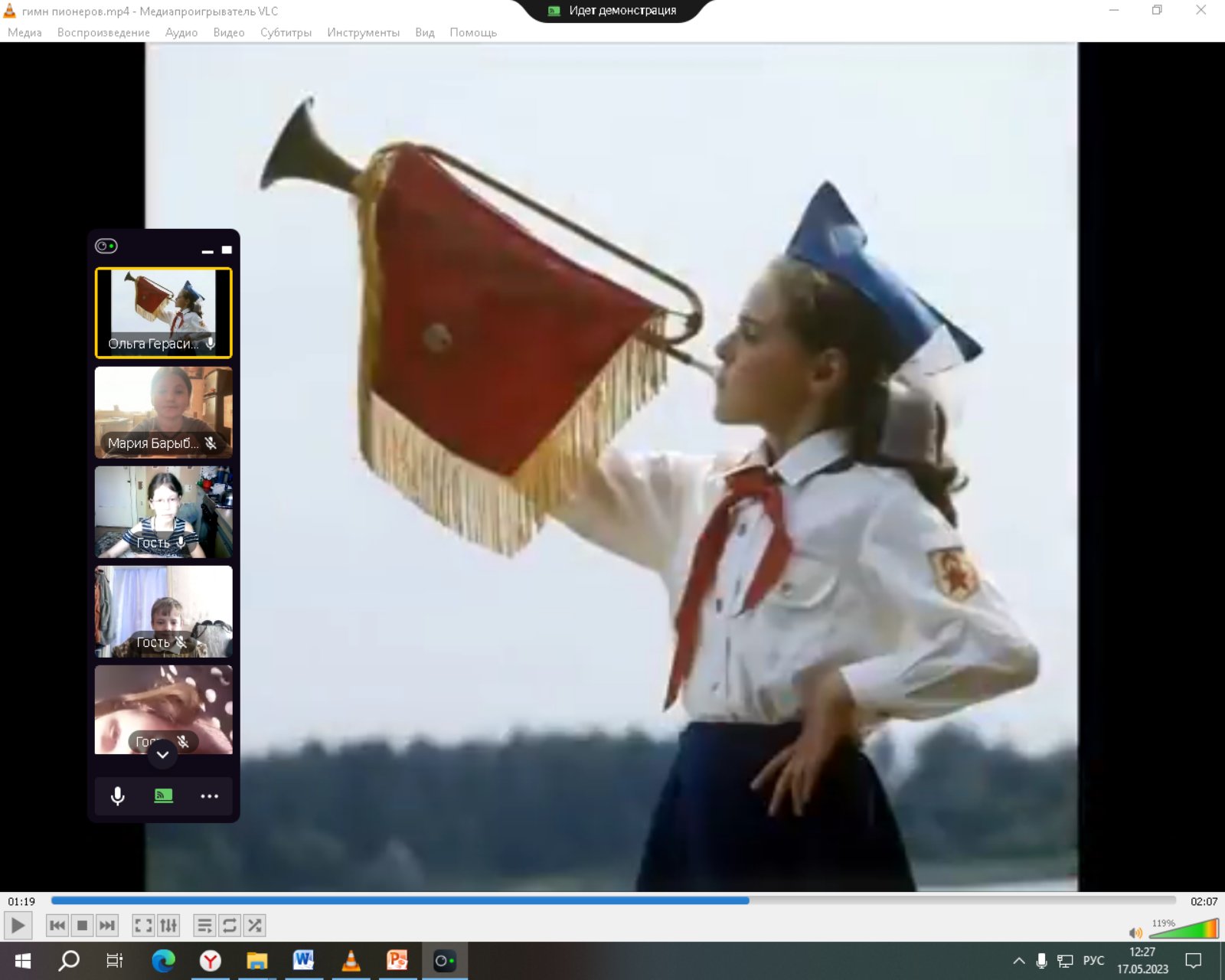The width and height of the screenshot is (1225, 980).
Task: Switch to Microsoft Word on taskbar
Action: pos(303,961)
